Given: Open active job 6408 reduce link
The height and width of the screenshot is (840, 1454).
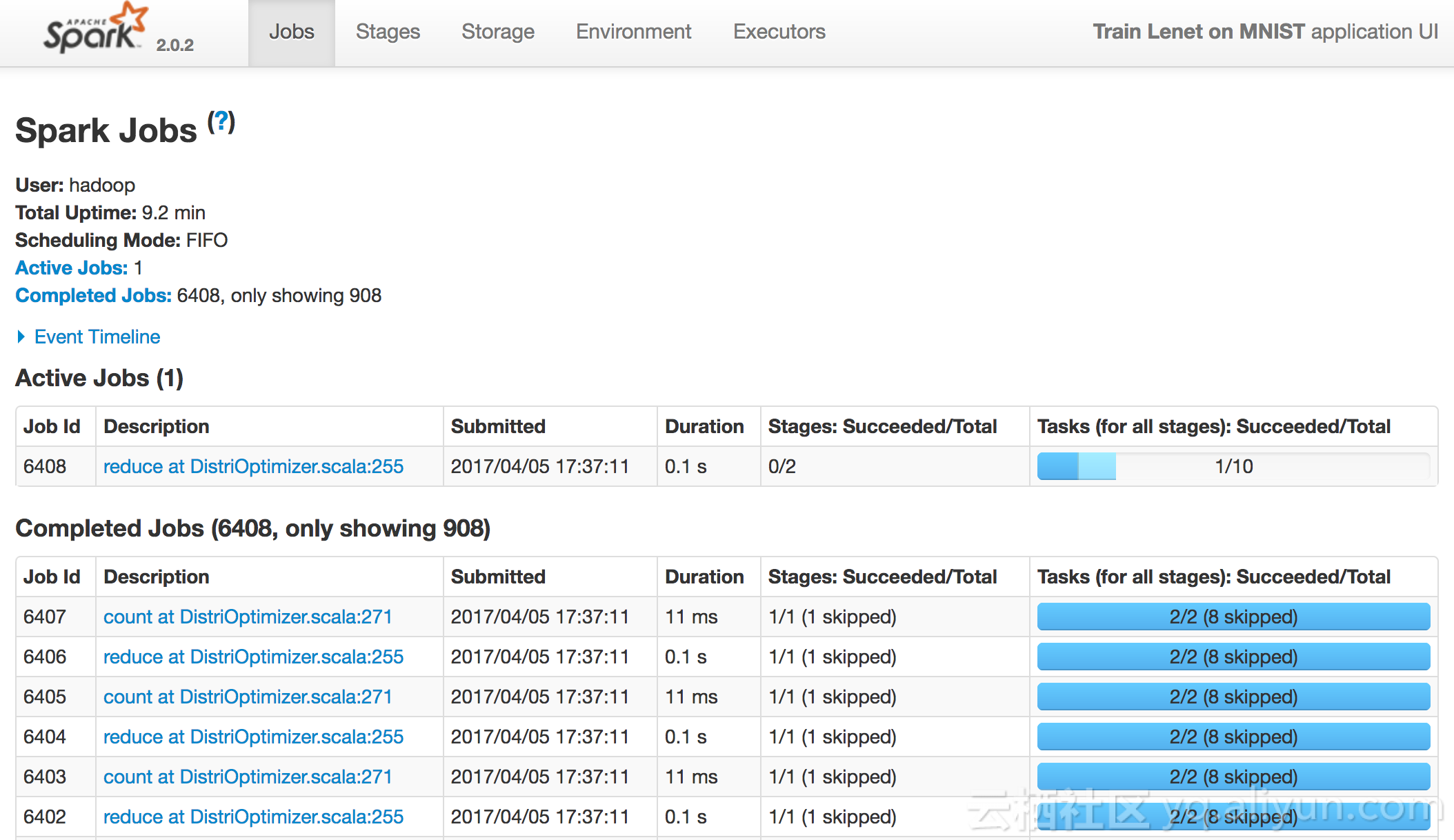Looking at the screenshot, I should click(x=253, y=466).
